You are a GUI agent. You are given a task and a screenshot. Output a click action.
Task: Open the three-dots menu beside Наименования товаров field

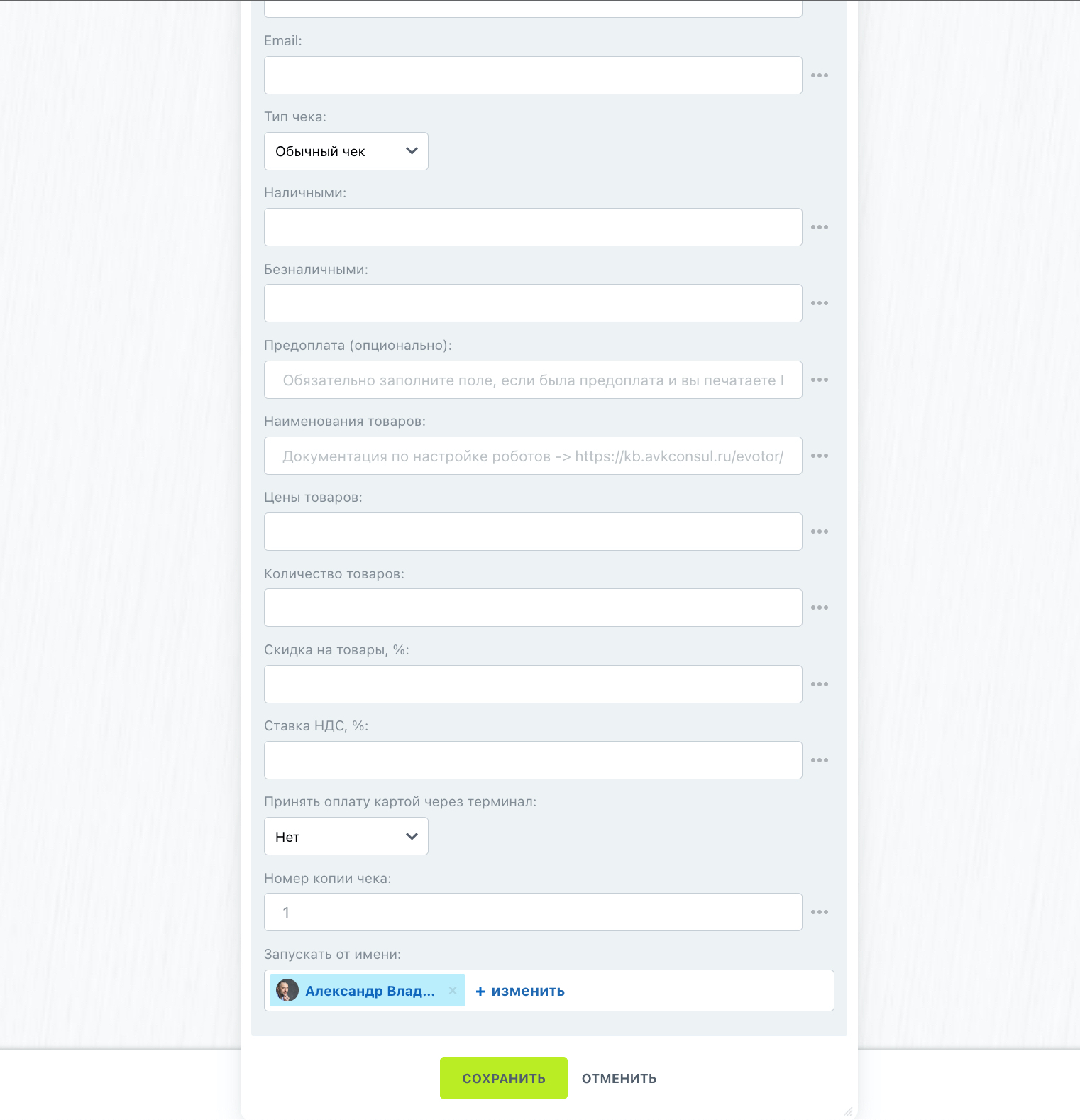click(x=820, y=456)
